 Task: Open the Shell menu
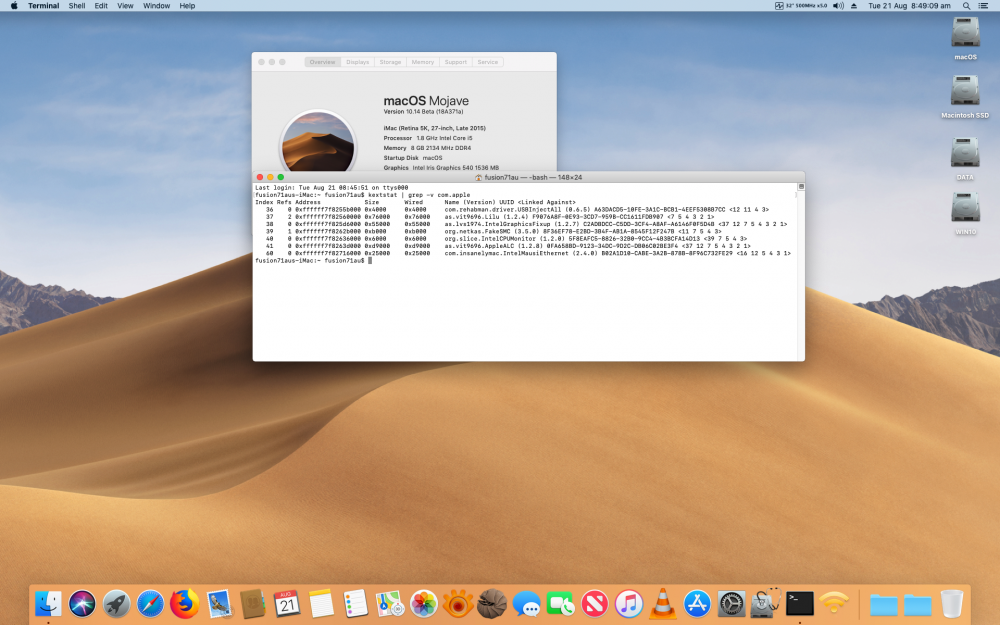[77, 6]
